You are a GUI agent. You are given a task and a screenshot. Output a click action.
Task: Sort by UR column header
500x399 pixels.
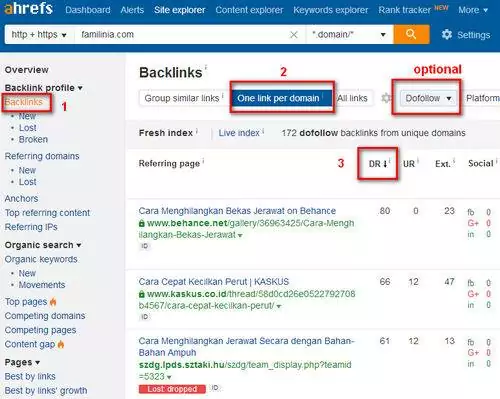(409, 164)
